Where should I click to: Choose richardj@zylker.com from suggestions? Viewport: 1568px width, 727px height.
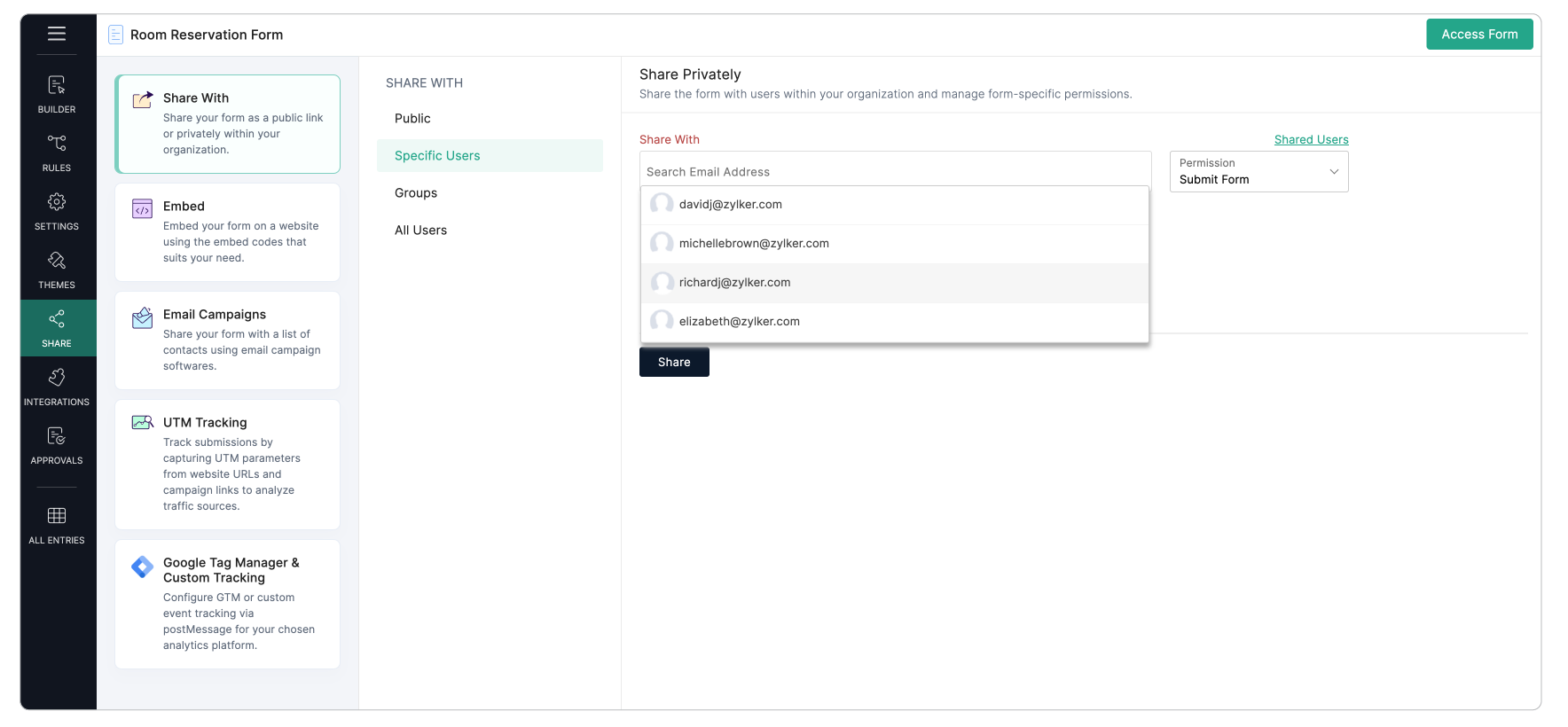[895, 283]
